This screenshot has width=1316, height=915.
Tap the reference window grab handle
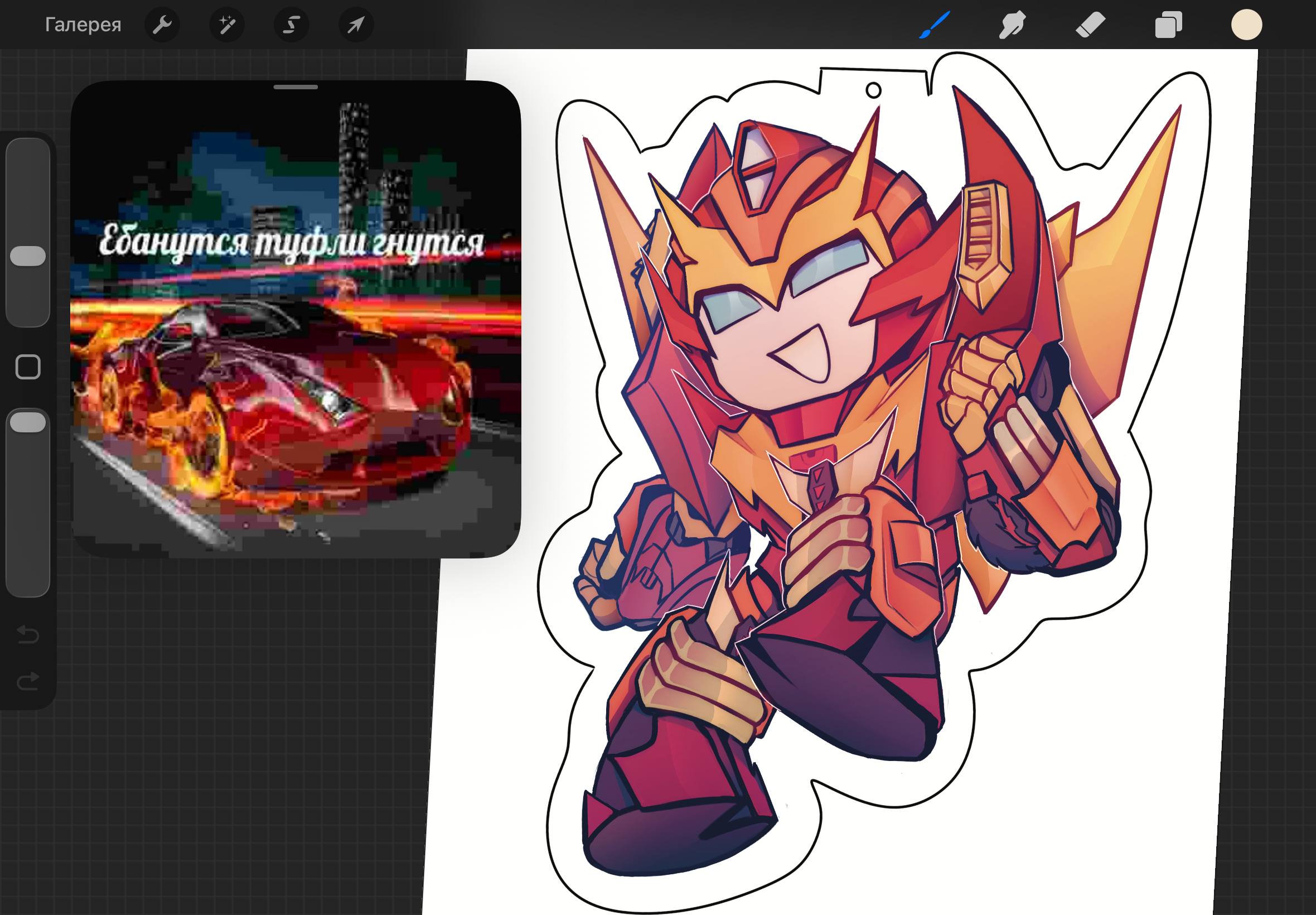pos(296,87)
